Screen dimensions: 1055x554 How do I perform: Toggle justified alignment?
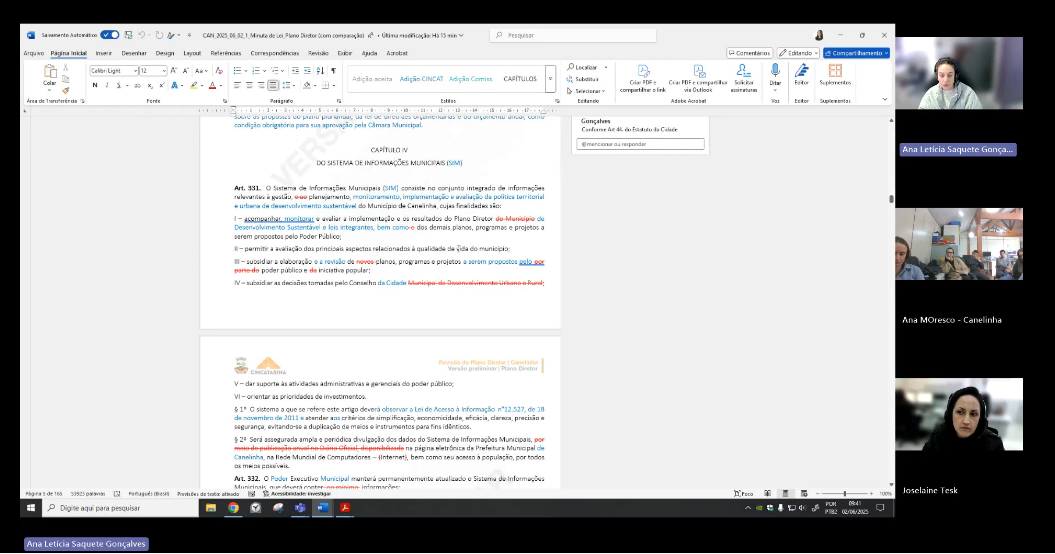272,85
